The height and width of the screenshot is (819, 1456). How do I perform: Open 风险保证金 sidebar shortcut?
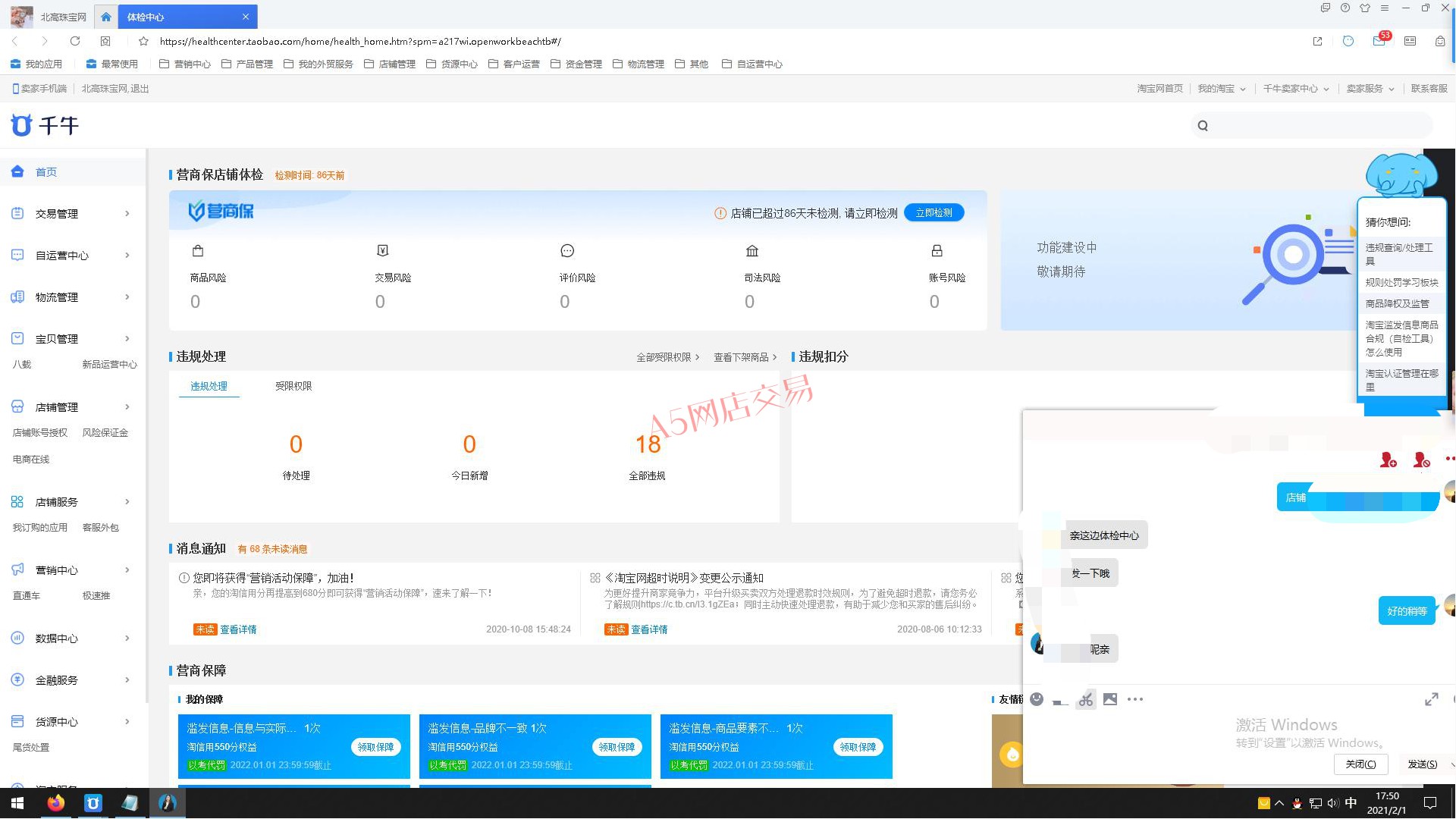pyautogui.click(x=105, y=433)
